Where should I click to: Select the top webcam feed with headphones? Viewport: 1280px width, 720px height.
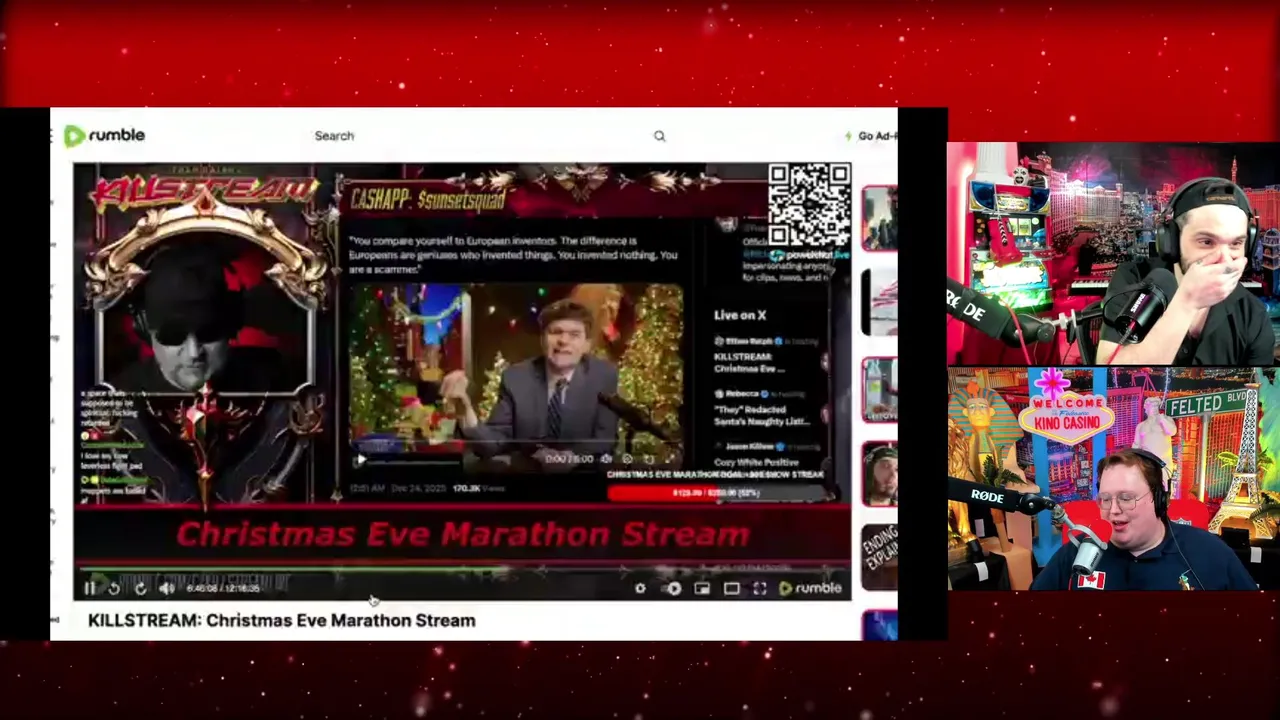(1113, 254)
